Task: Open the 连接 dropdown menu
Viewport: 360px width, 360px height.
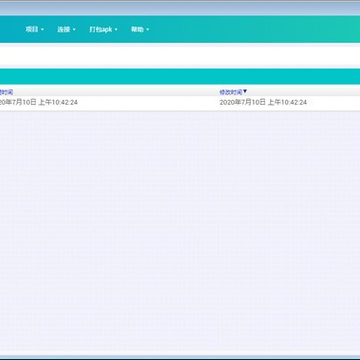Action: (66, 29)
